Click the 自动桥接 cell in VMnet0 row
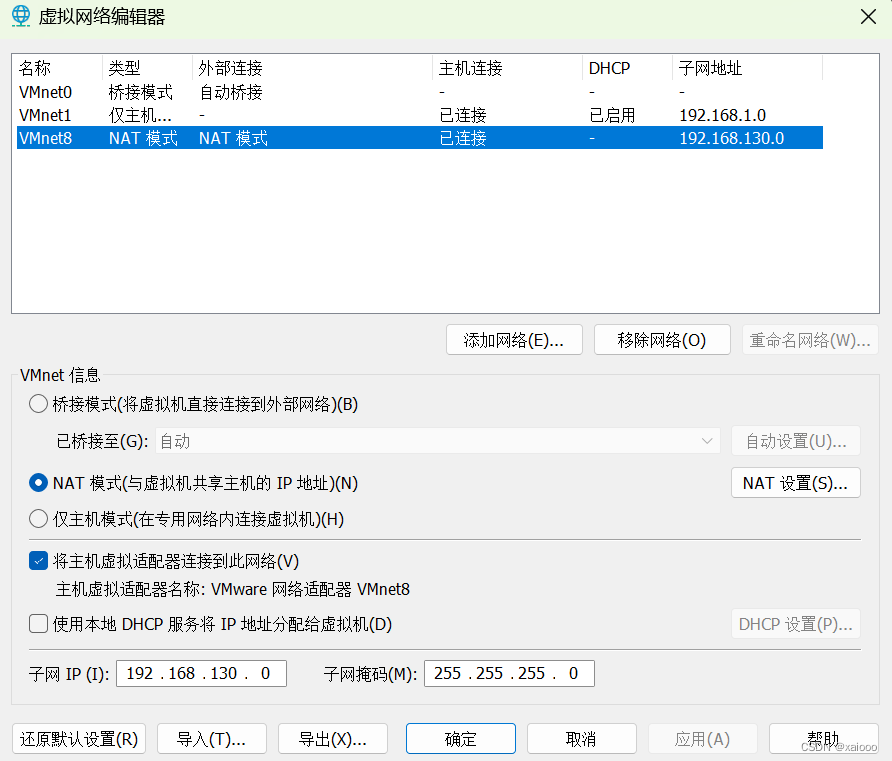The image size is (892, 761). pos(230,92)
